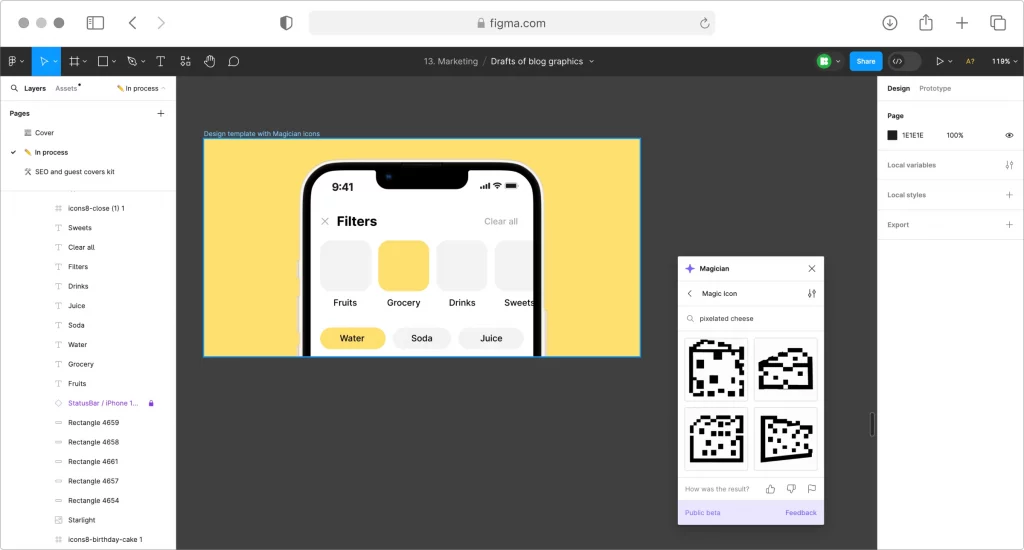Collapse pages list via In process dropdown
Viewport: 1024px width, 550px height.
coord(141,88)
